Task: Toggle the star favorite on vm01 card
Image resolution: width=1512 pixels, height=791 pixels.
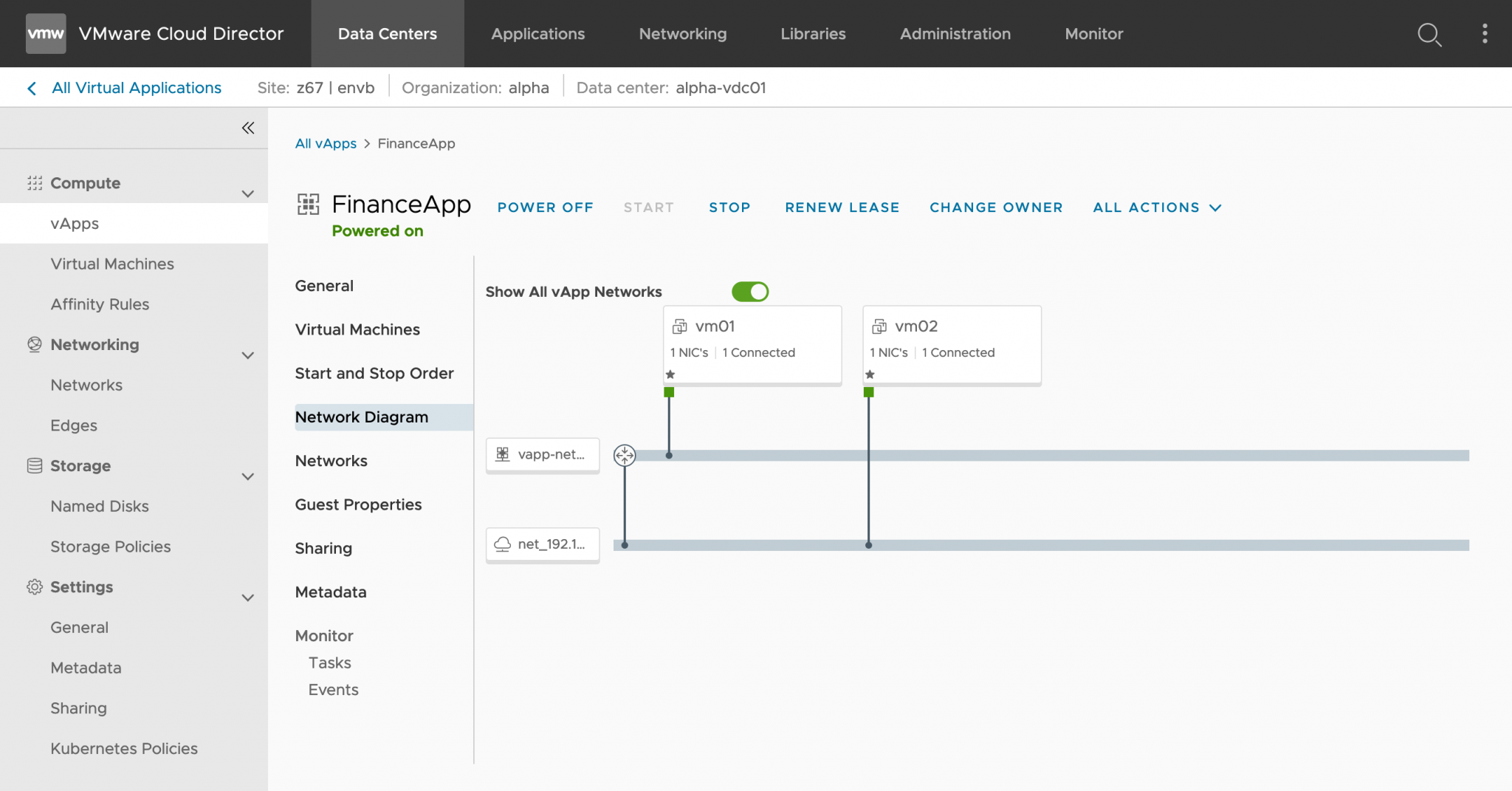Action: [x=670, y=374]
